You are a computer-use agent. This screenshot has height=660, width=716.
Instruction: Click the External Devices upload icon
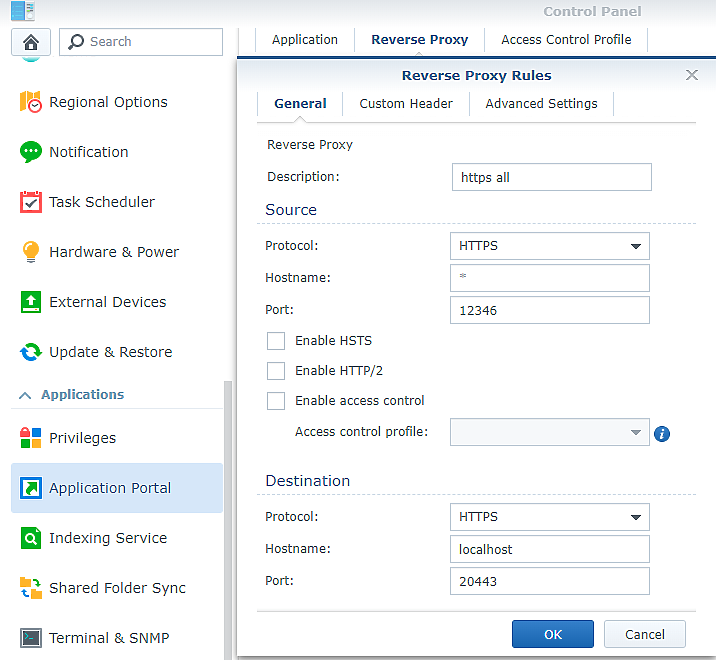[x=31, y=302]
